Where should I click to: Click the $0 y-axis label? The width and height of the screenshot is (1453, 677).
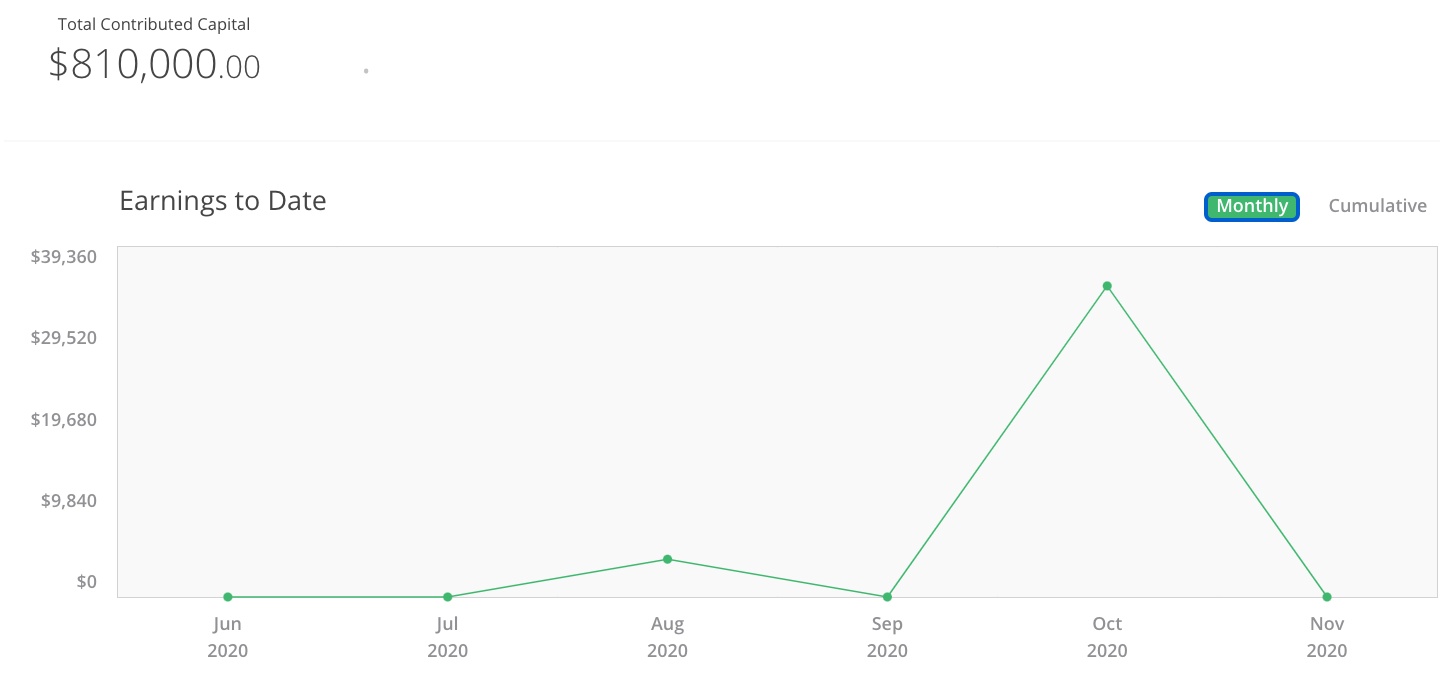click(x=87, y=582)
